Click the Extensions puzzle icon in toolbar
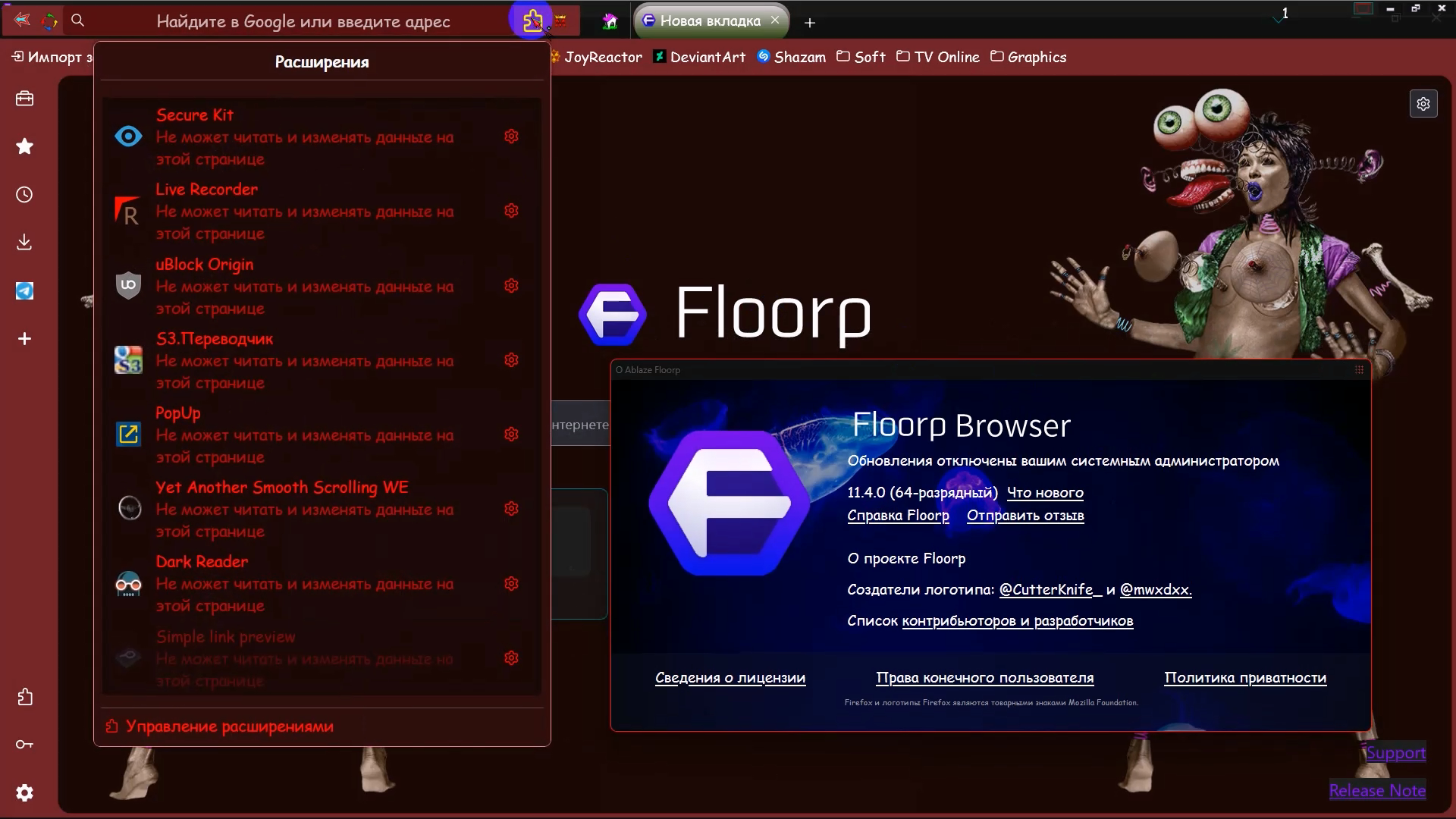Viewport: 1456px width, 819px height. click(532, 20)
